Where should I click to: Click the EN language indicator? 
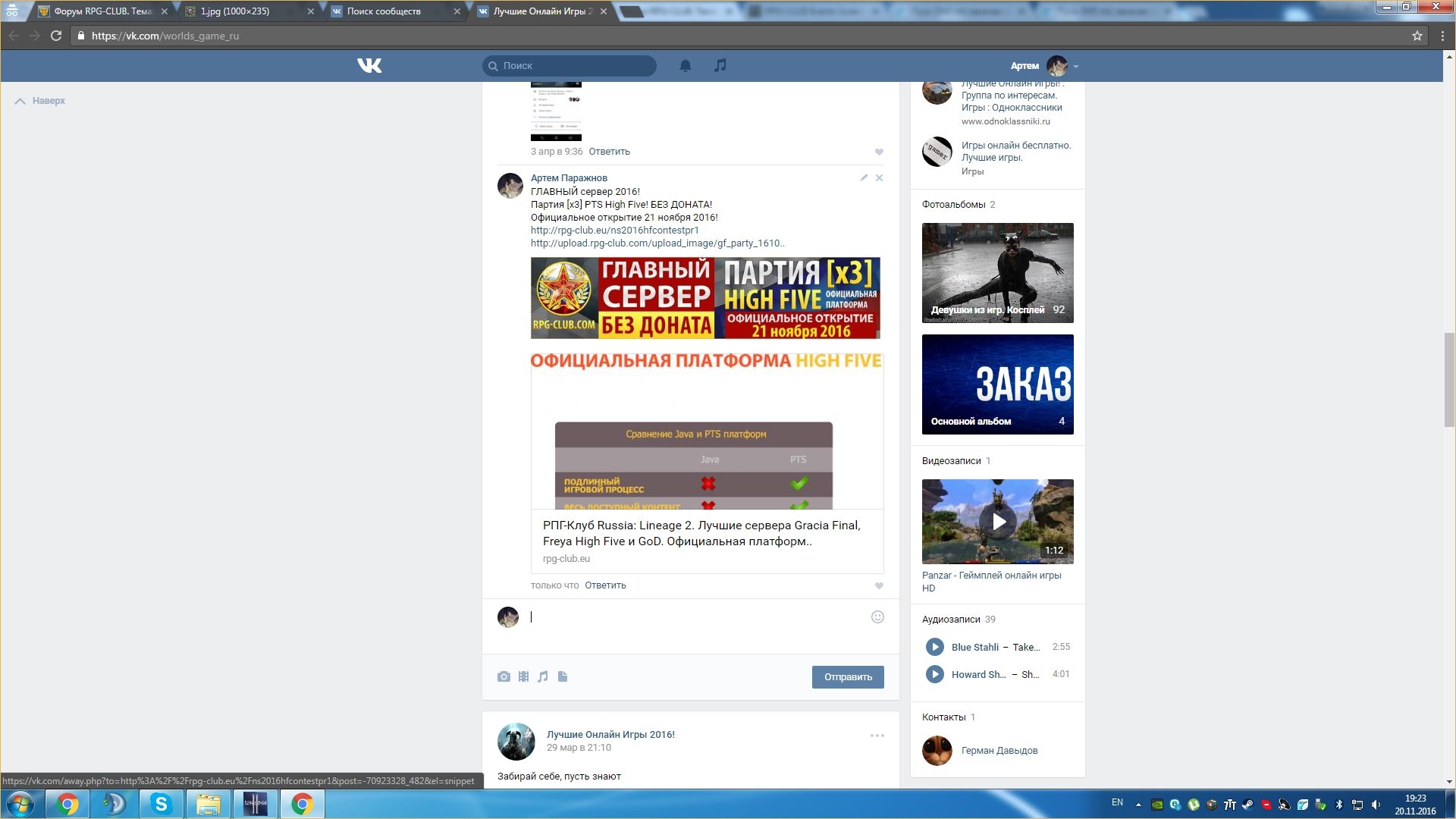(x=1117, y=802)
